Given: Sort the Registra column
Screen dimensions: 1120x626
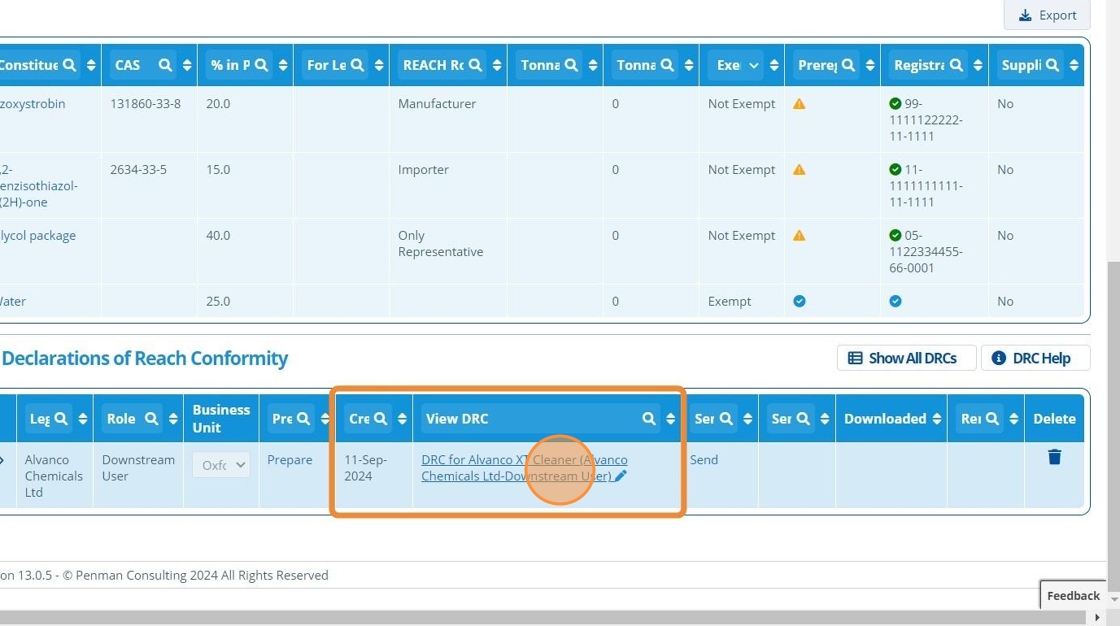Looking at the screenshot, I should 977,65.
